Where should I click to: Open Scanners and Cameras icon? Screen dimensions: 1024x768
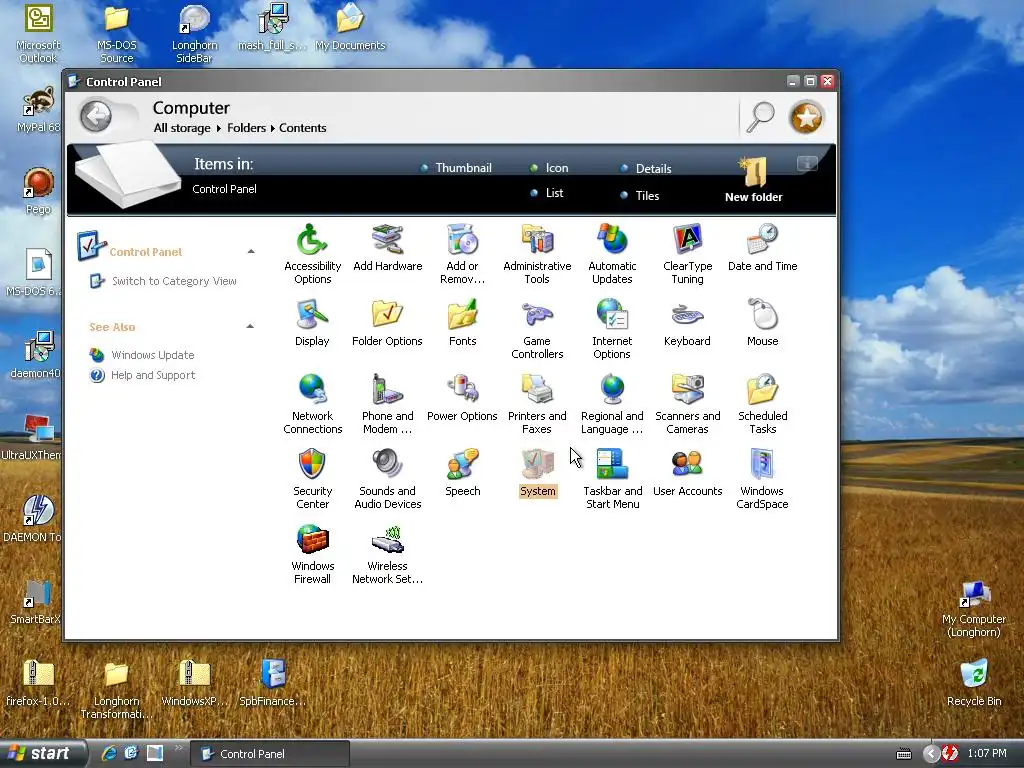click(687, 404)
